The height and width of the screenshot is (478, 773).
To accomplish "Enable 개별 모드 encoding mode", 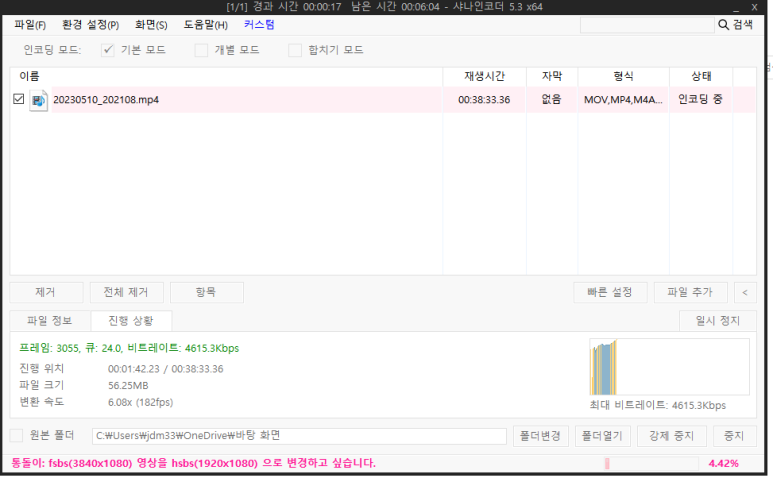I will pos(201,50).
